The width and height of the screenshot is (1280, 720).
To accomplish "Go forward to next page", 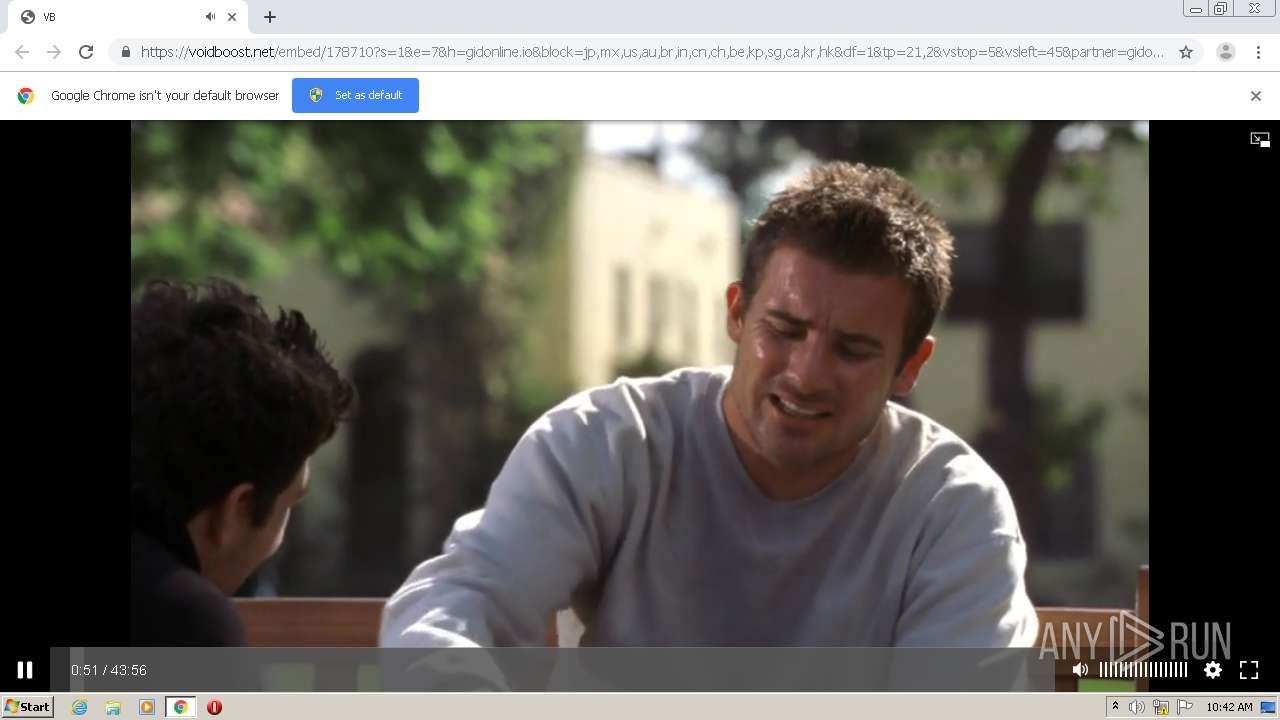I will [54, 52].
